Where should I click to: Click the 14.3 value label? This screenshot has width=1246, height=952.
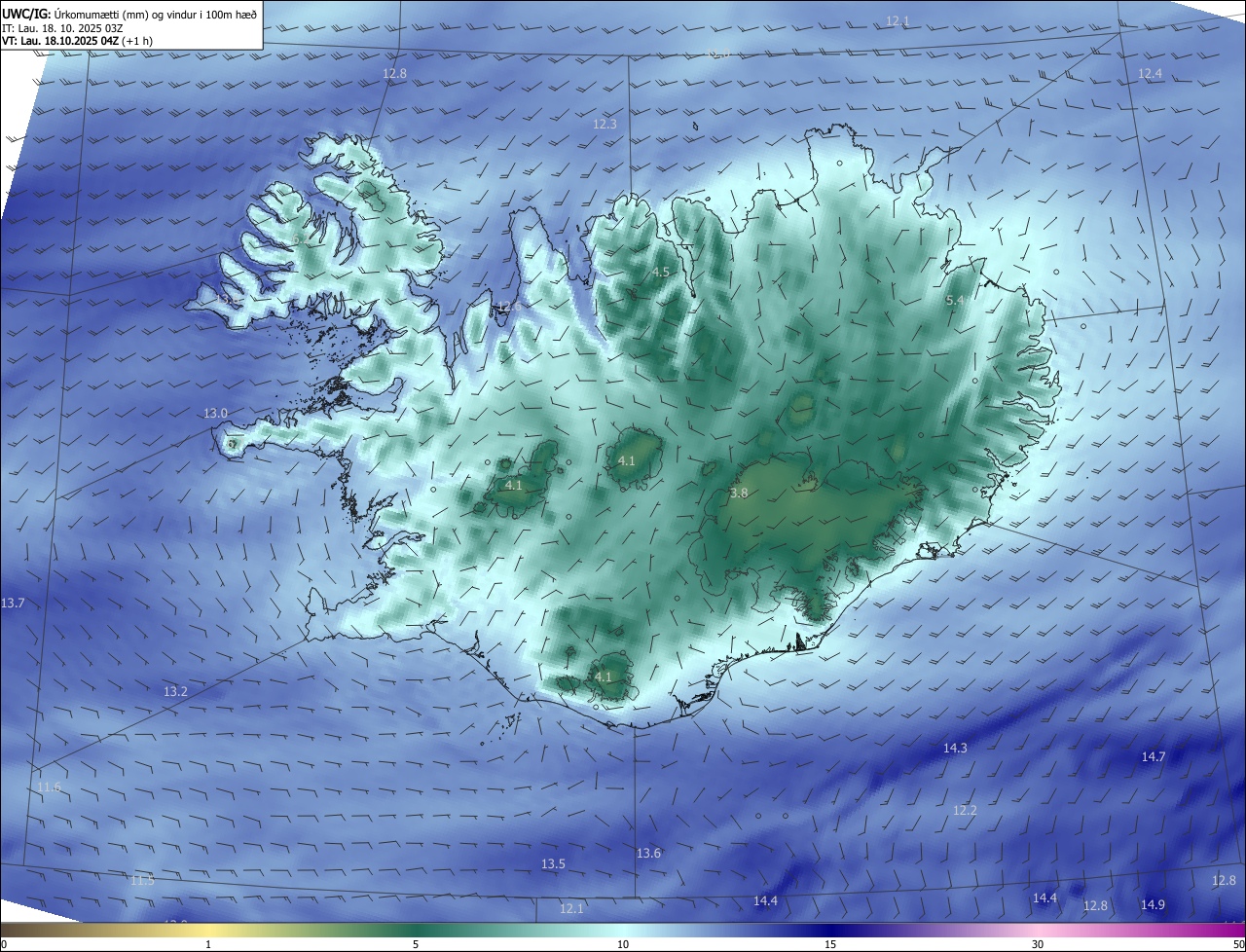coord(955,748)
